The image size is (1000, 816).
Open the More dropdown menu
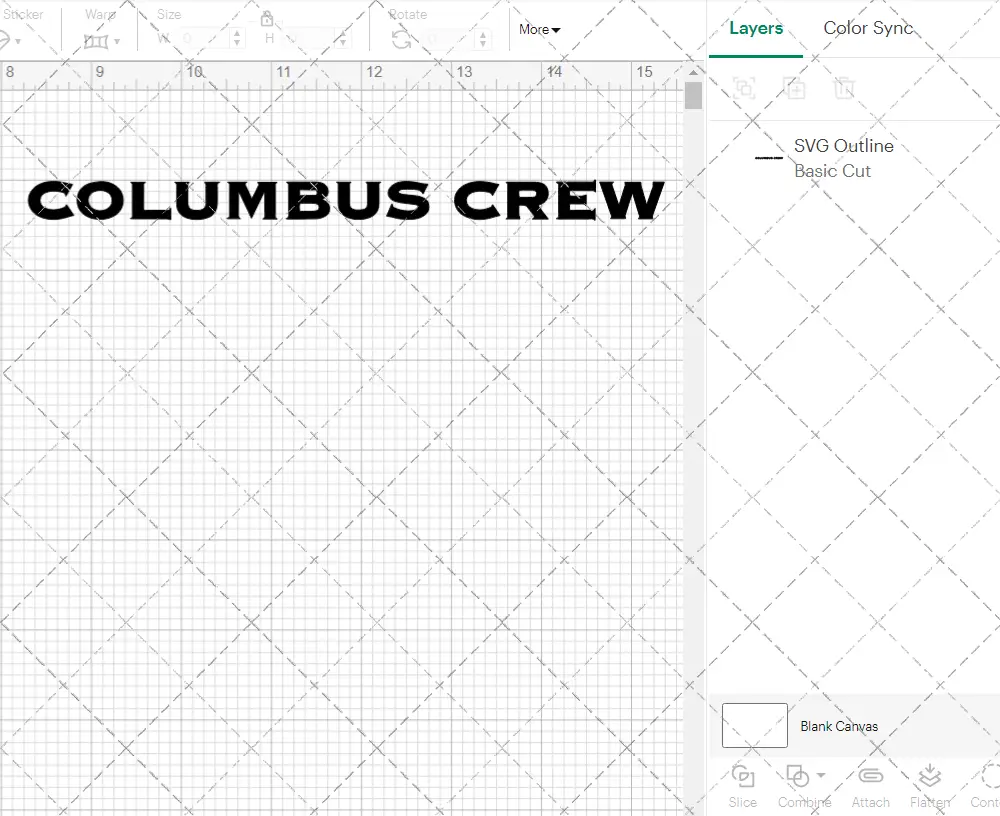[x=538, y=30]
